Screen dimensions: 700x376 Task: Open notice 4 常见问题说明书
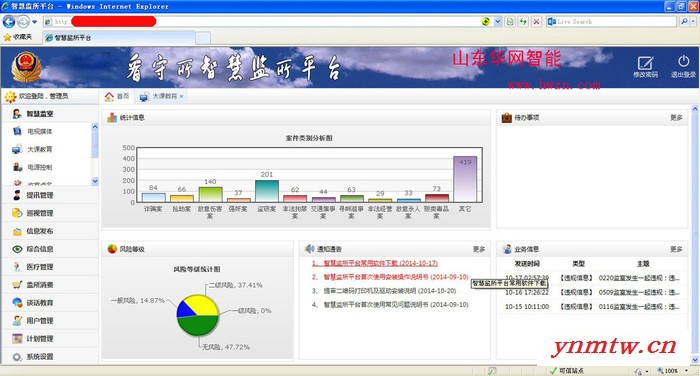coord(390,305)
